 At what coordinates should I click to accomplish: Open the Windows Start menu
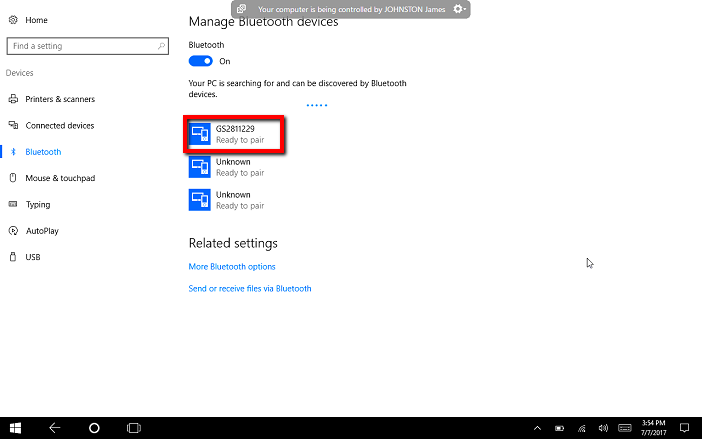[16, 427]
